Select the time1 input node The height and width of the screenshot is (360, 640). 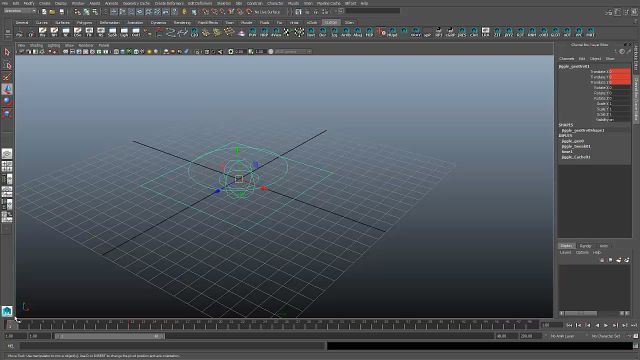coord(567,151)
